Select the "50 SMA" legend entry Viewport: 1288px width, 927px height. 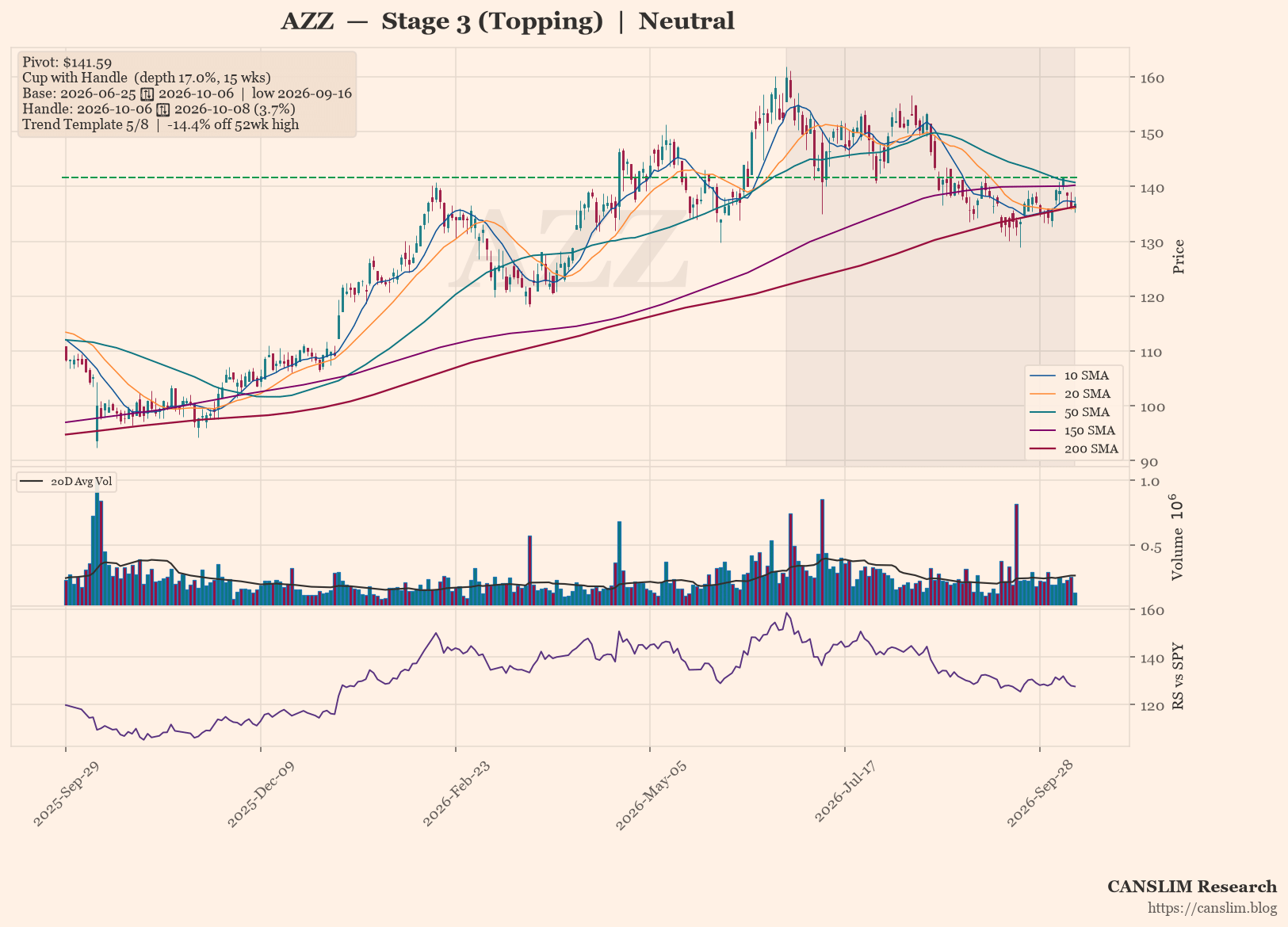pos(1074,412)
